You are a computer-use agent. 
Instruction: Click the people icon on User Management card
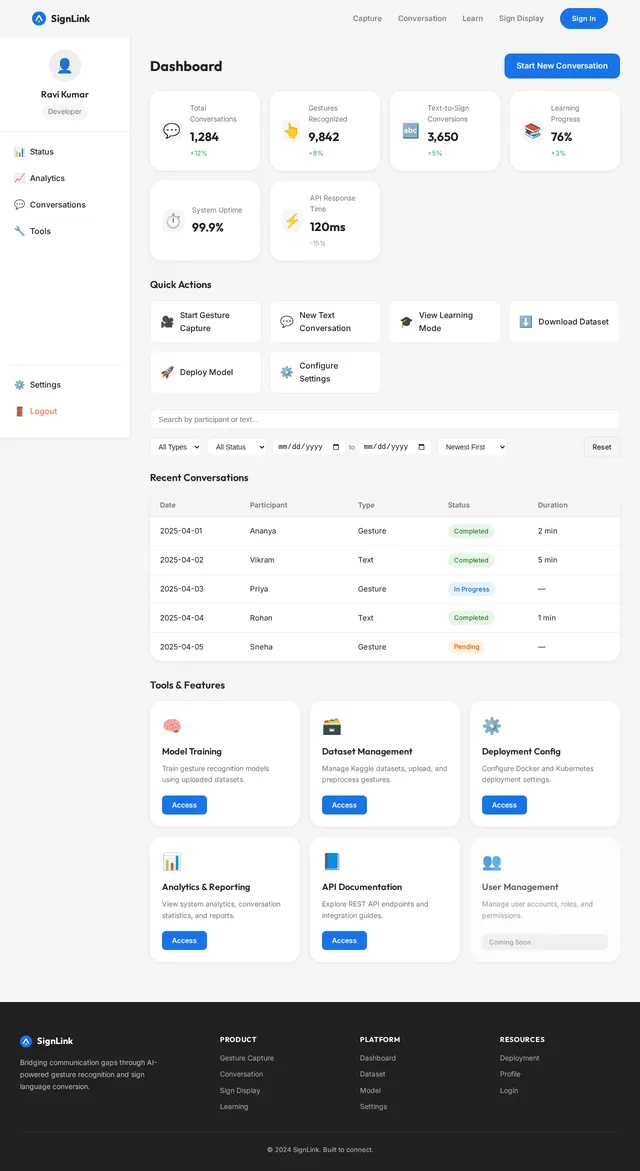[491, 862]
